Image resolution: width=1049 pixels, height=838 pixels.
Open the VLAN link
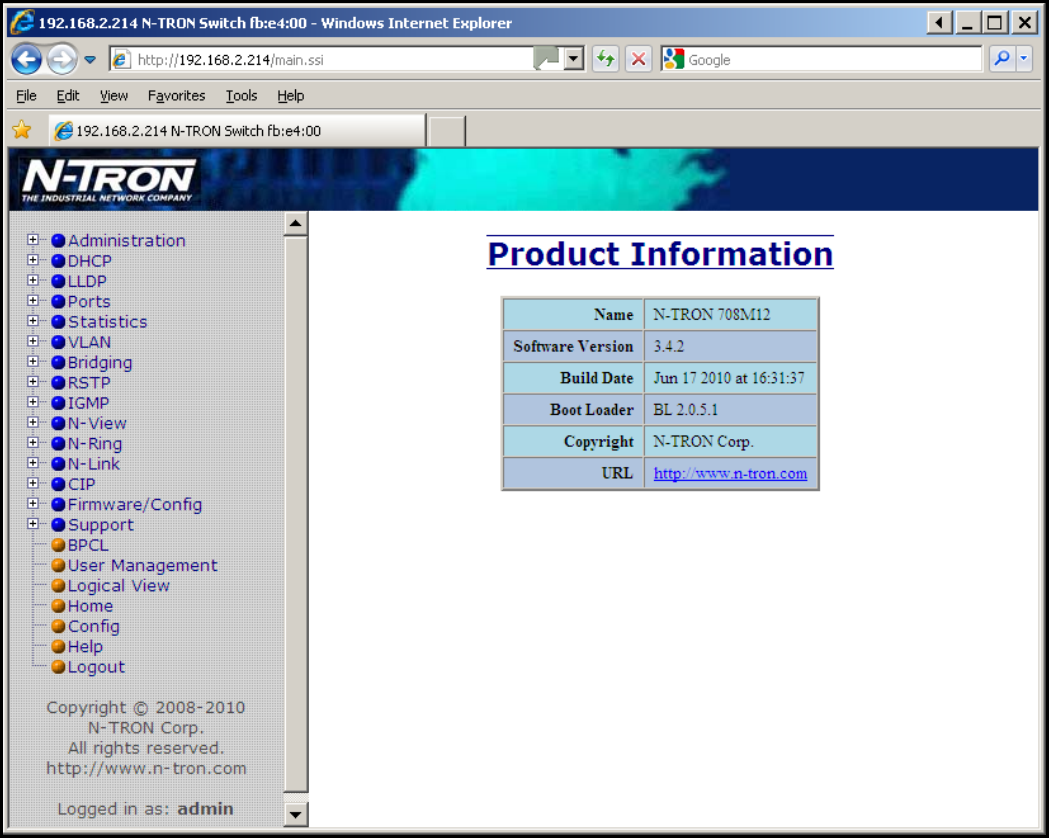(x=89, y=342)
